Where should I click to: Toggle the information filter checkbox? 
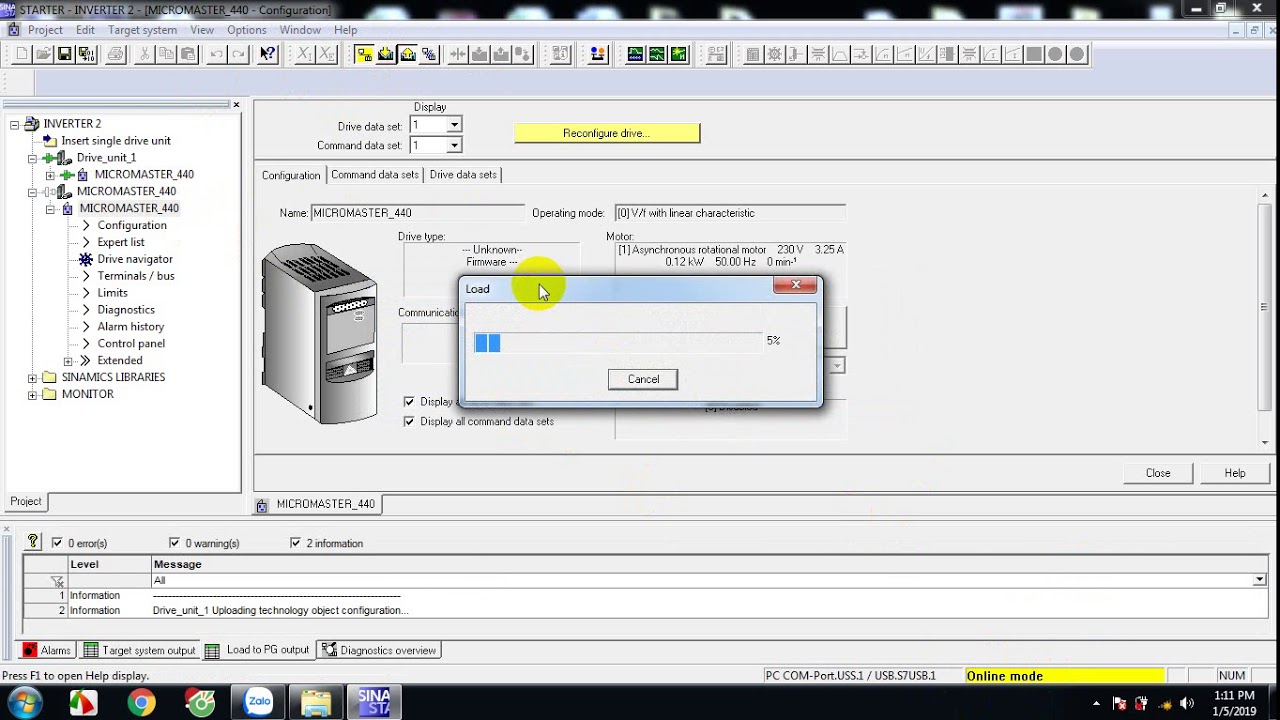pos(295,543)
